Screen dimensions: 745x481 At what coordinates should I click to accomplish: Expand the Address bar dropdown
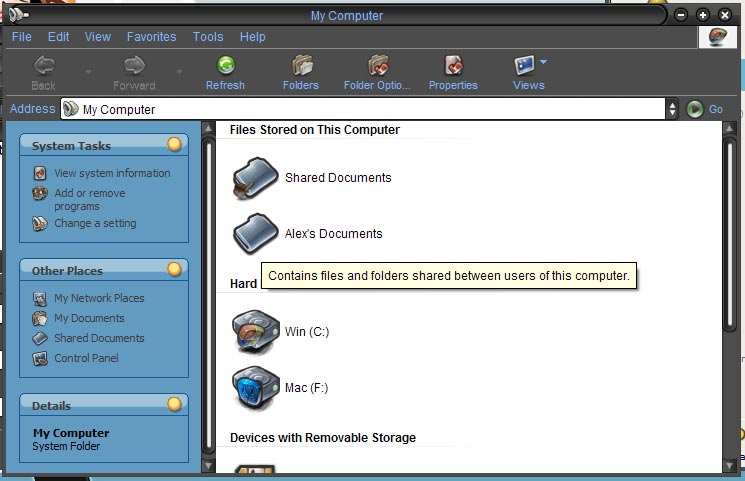coord(672,109)
